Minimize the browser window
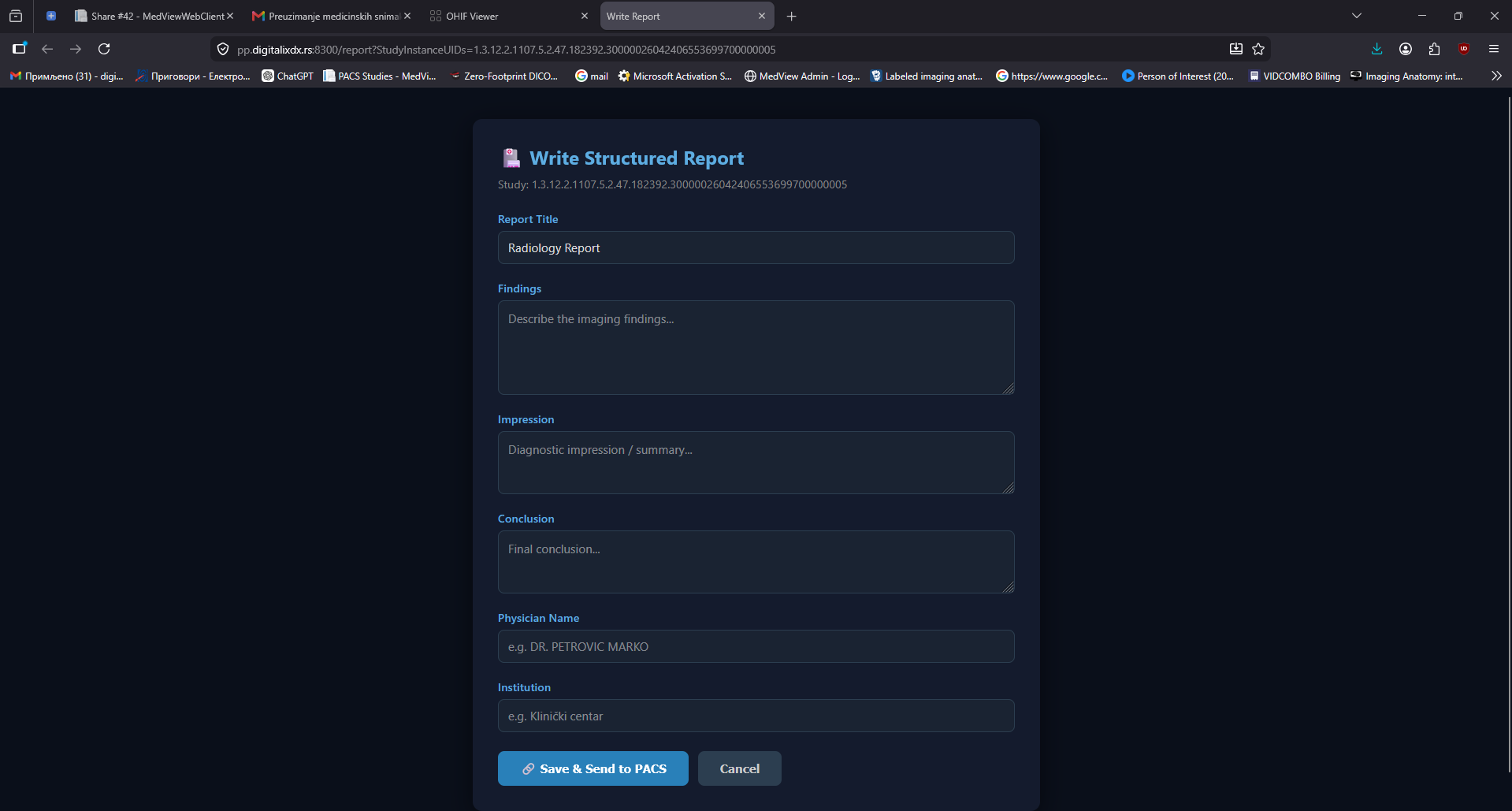The image size is (1512, 811). point(1422,16)
